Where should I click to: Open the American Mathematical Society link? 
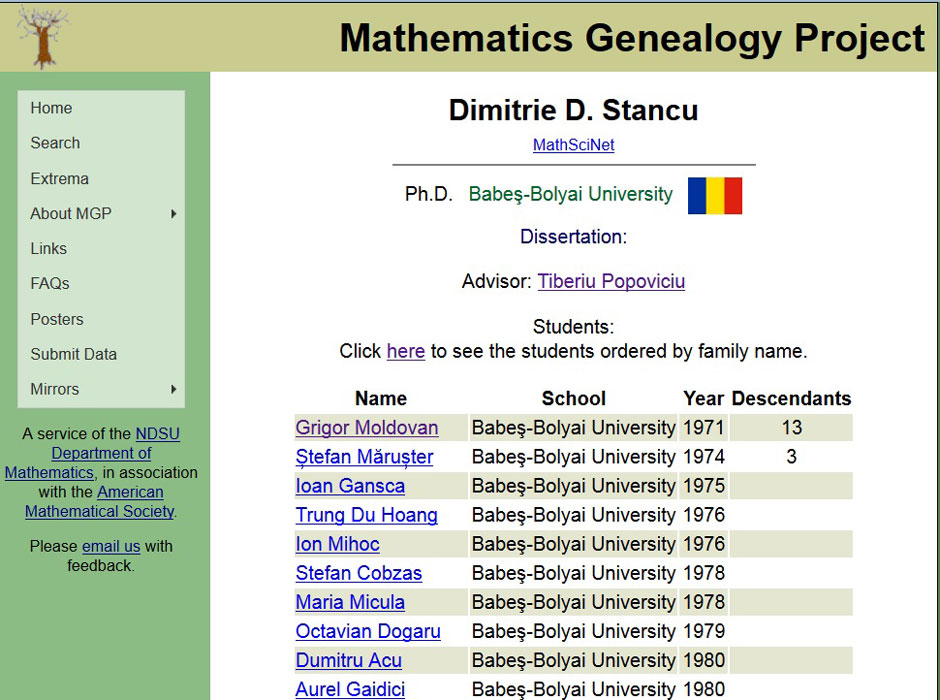pos(100,502)
